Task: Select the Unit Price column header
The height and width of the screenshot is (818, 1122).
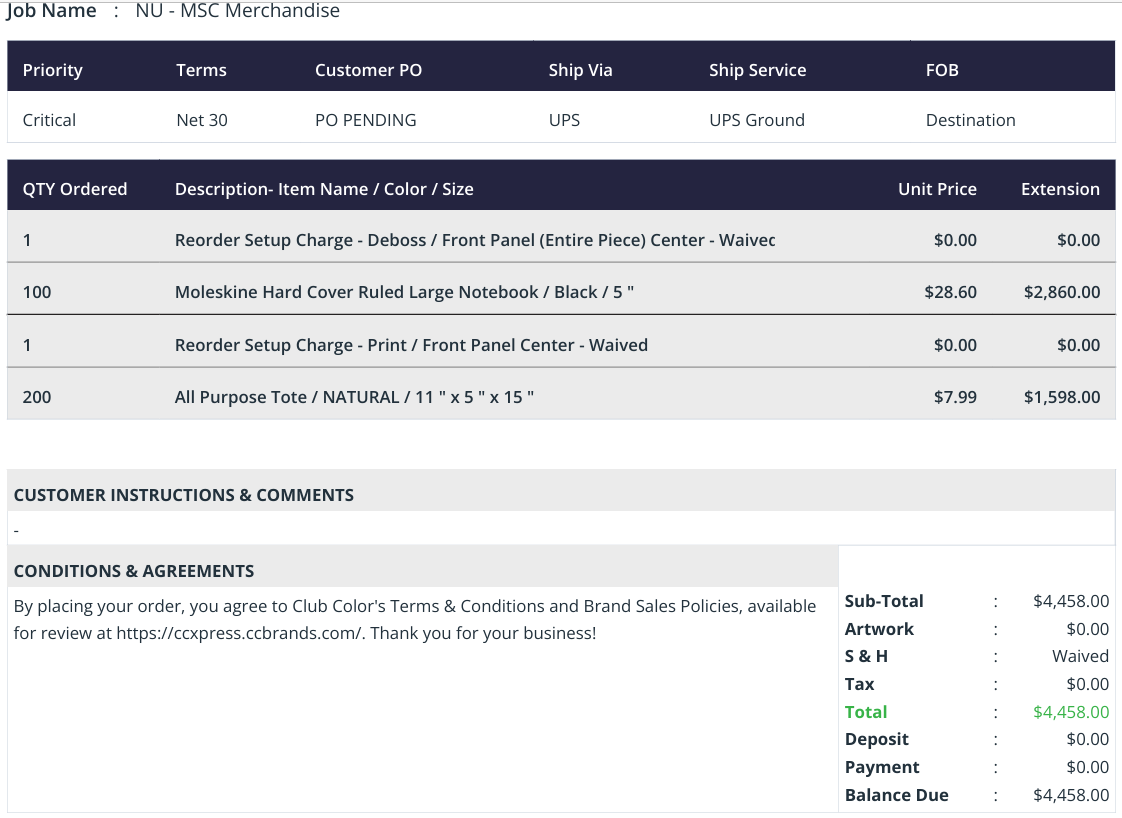Action: tap(937, 189)
